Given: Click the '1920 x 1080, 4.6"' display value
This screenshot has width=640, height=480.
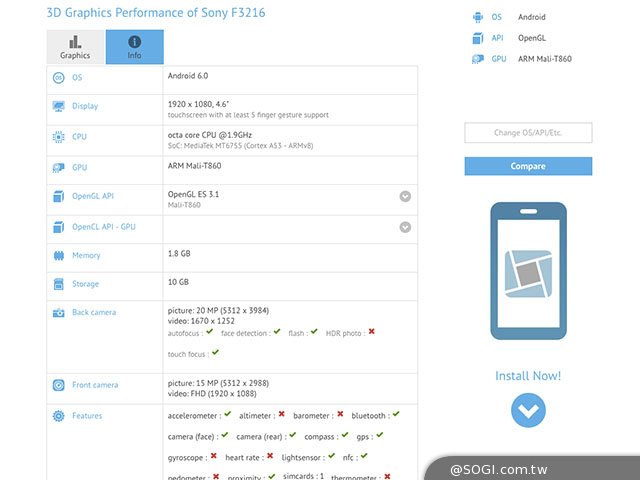Looking at the screenshot, I should pyautogui.click(x=198, y=104).
